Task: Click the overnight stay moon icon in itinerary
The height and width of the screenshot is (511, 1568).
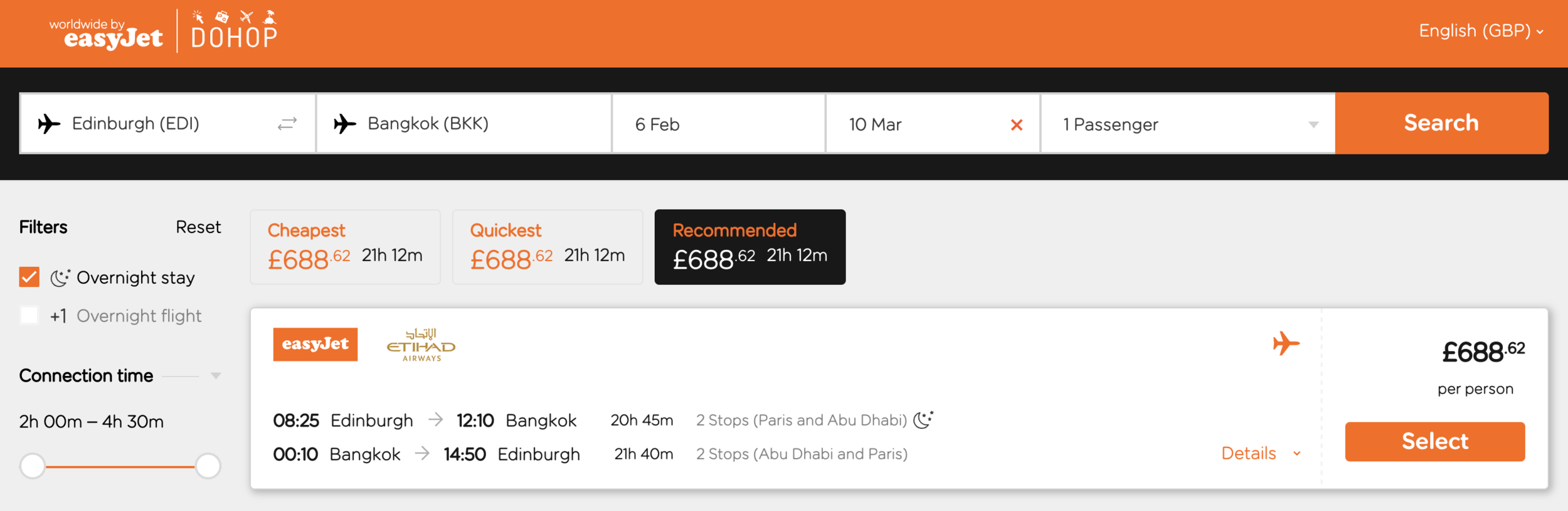Action: coord(923,419)
